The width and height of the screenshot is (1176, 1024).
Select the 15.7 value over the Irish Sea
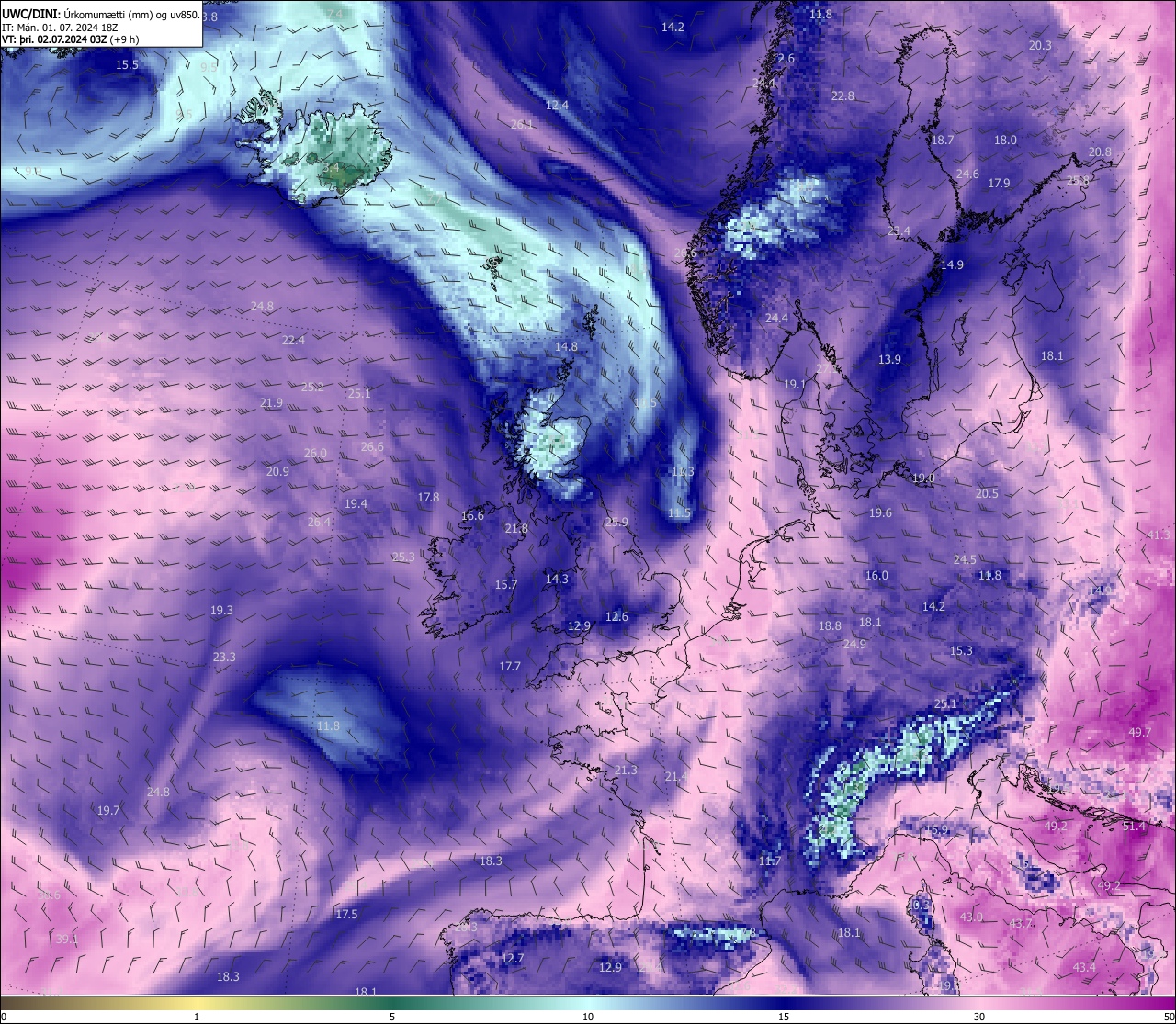[x=506, y=584]
